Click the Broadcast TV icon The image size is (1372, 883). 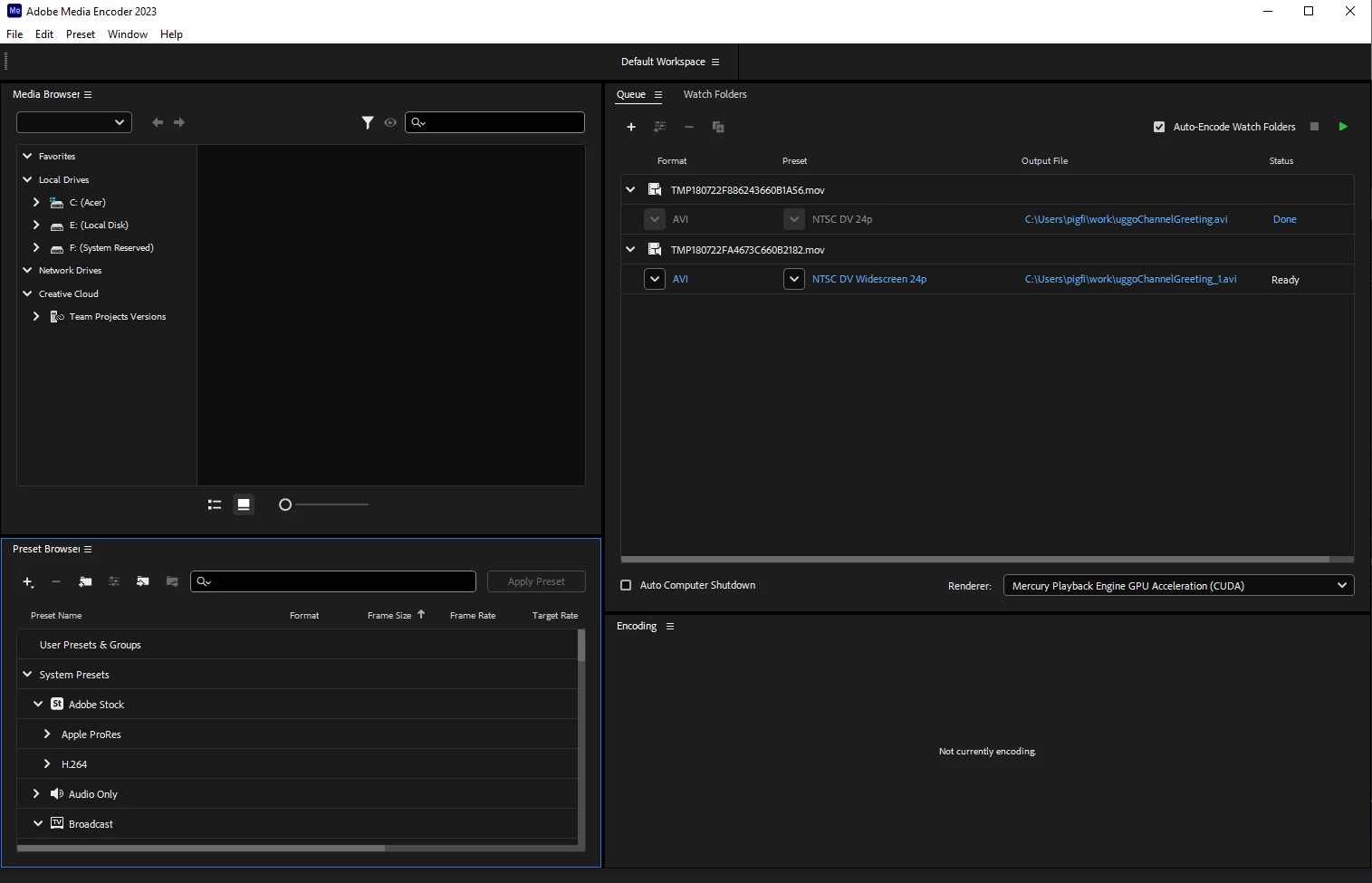[57, 823]
